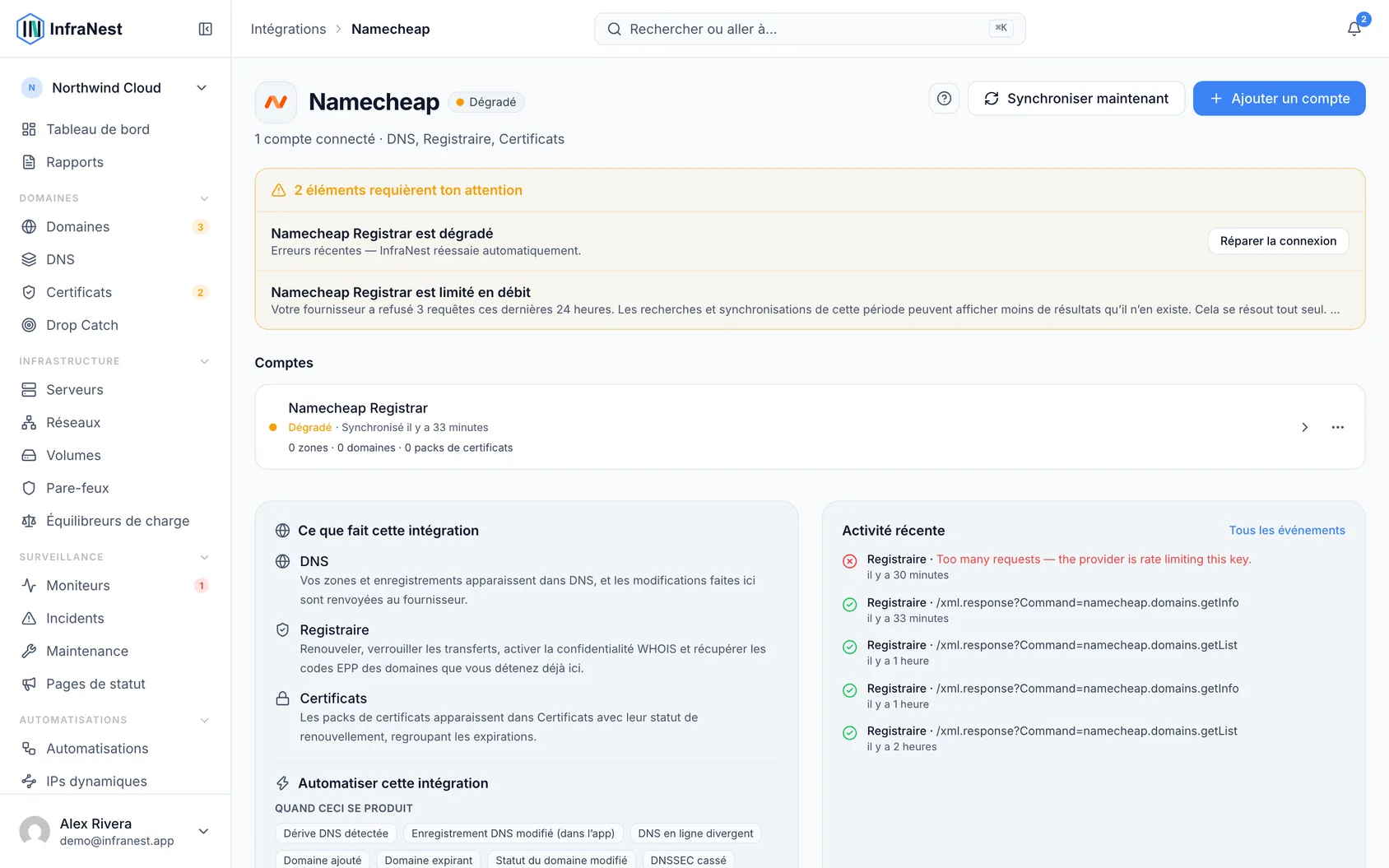Screen dimensions: 1389x868
Task: Click the help question mark icon
Action: (944, 99)
